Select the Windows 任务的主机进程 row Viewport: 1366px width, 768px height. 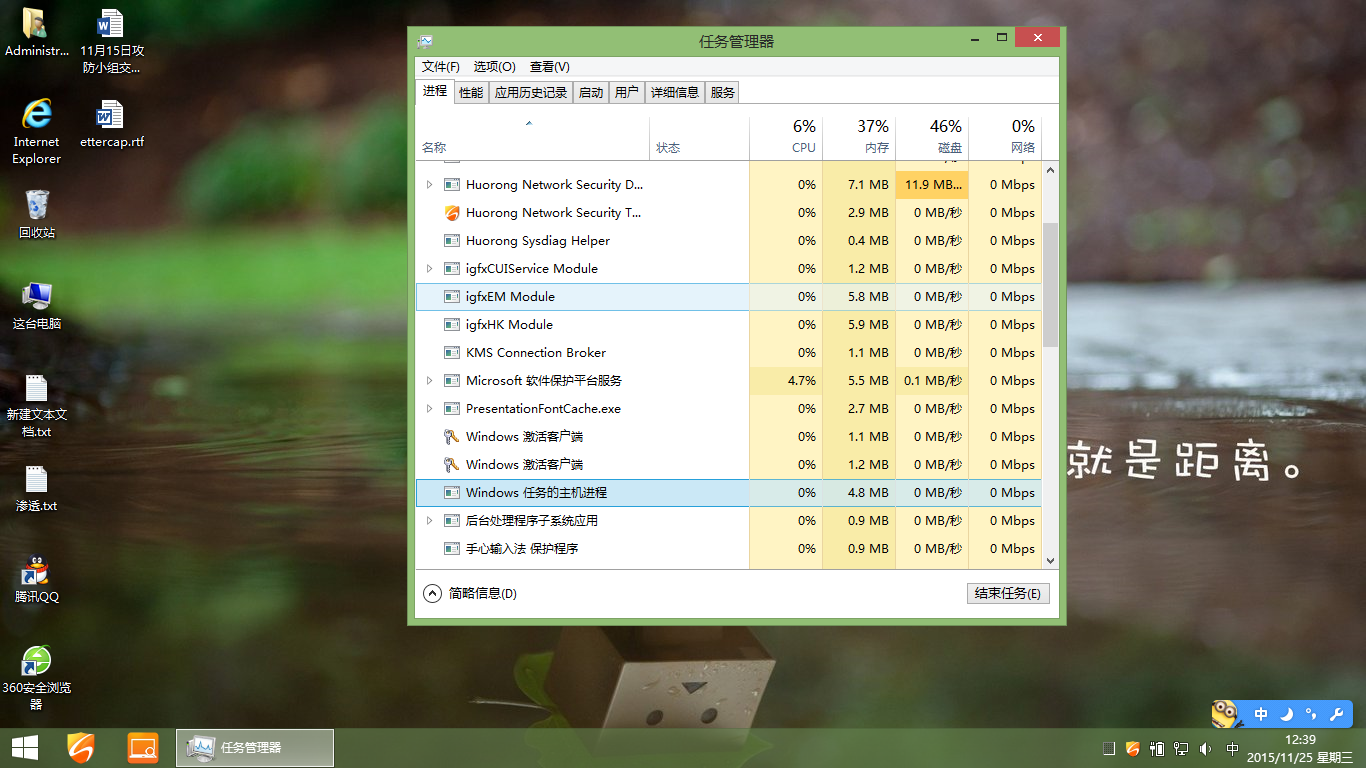click(x=728, y=493)
